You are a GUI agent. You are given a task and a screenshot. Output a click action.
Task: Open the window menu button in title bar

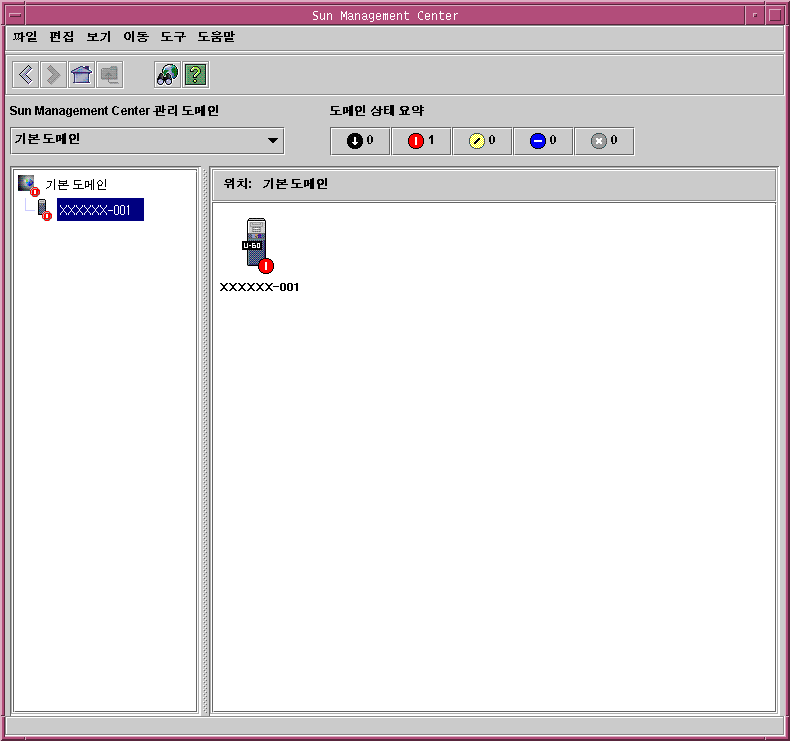(x=16, y=15)
